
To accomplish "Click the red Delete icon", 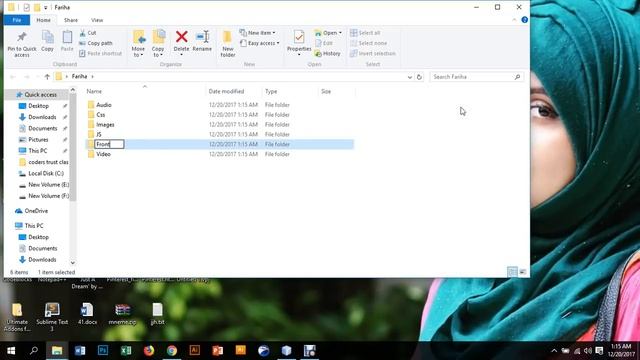I will click(x=182, y=37).
